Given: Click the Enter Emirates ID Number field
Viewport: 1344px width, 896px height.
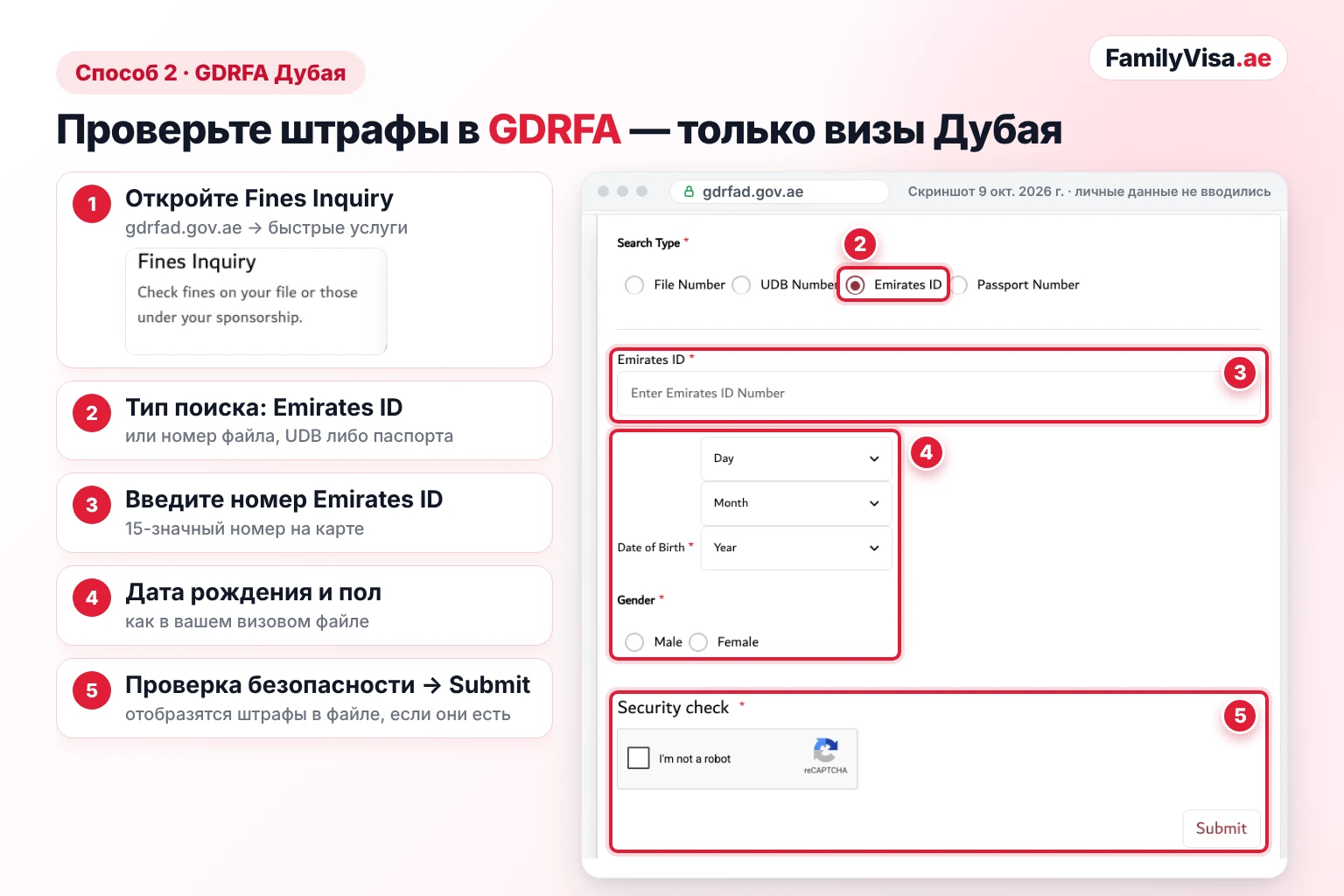Looking at the screenshot, I should [939, 394].
